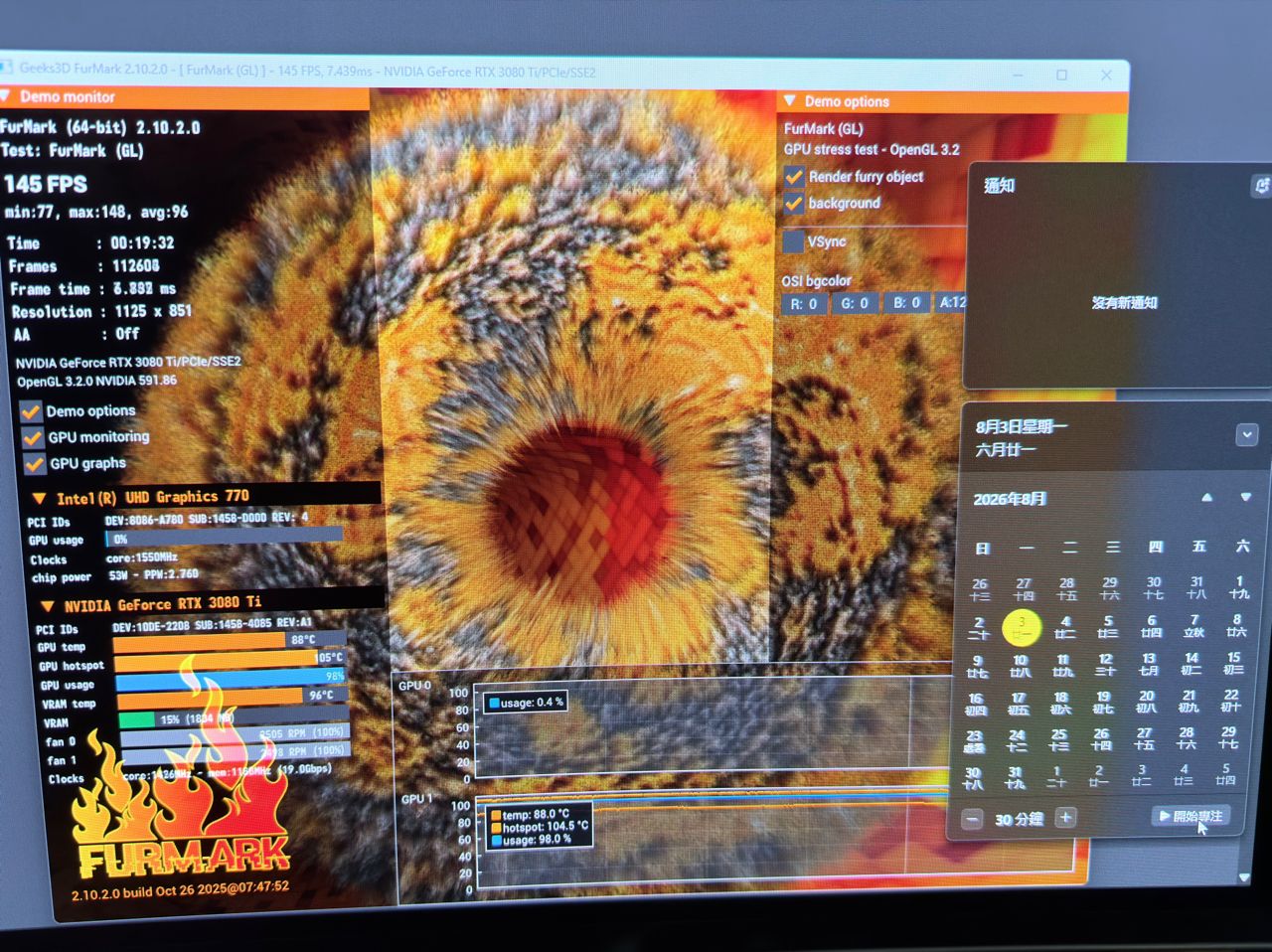Select August 12 marked 三十

[x=1105, y=664]
